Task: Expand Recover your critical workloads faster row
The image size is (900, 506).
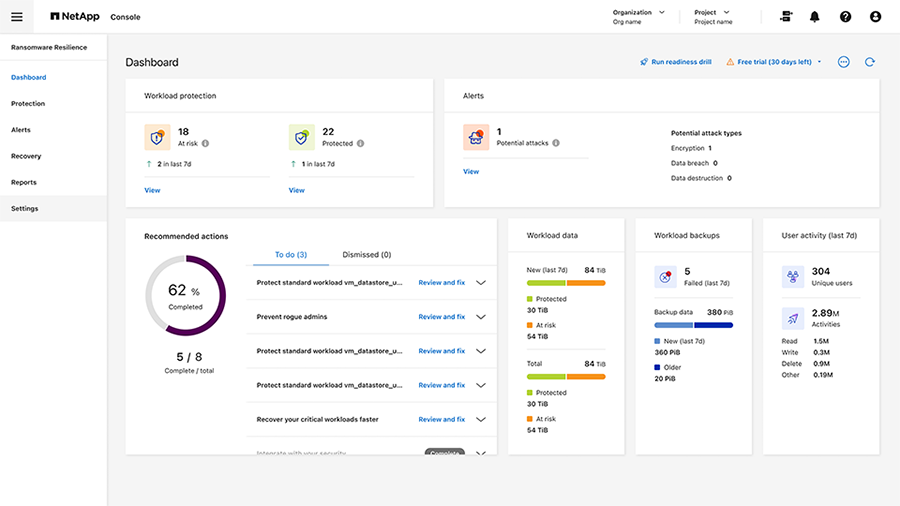Action: (x=481, y=420)
